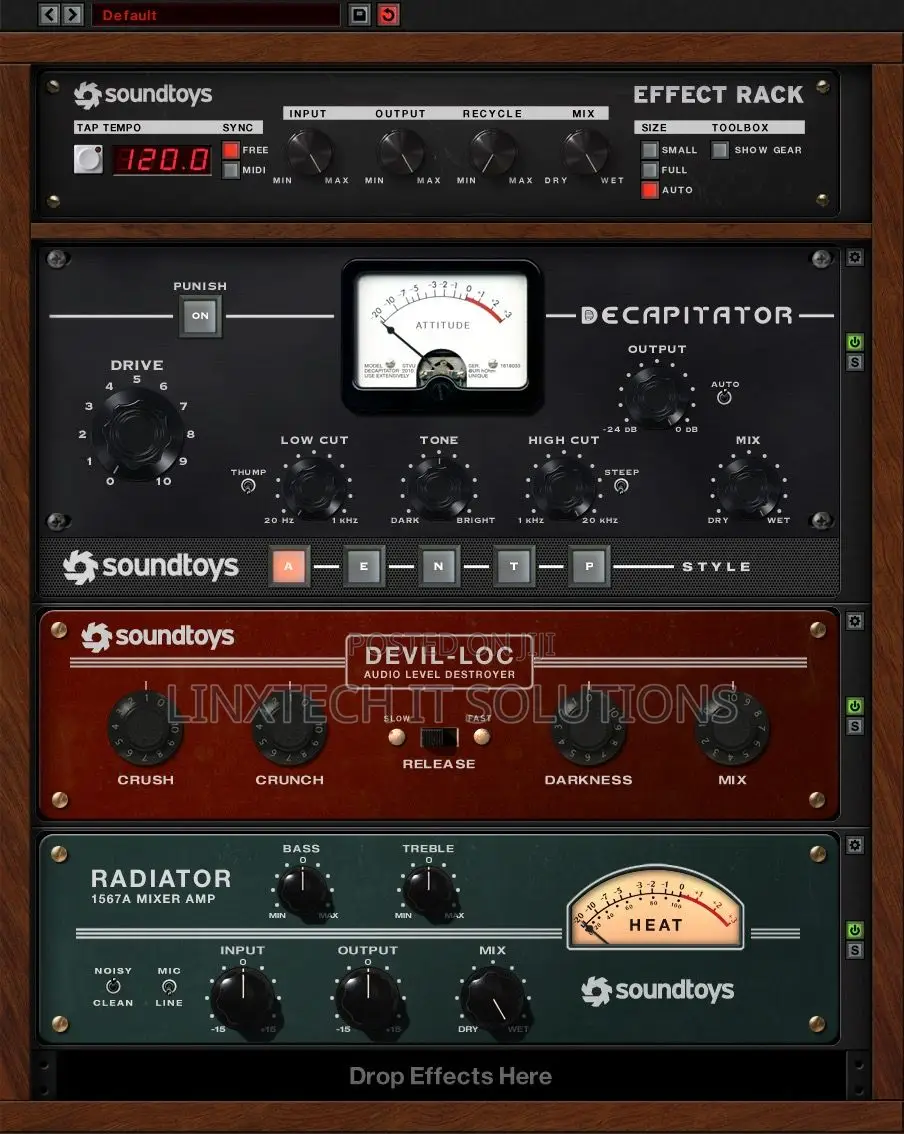Open the Decapitator settings gear

click(x=855, y=257)
